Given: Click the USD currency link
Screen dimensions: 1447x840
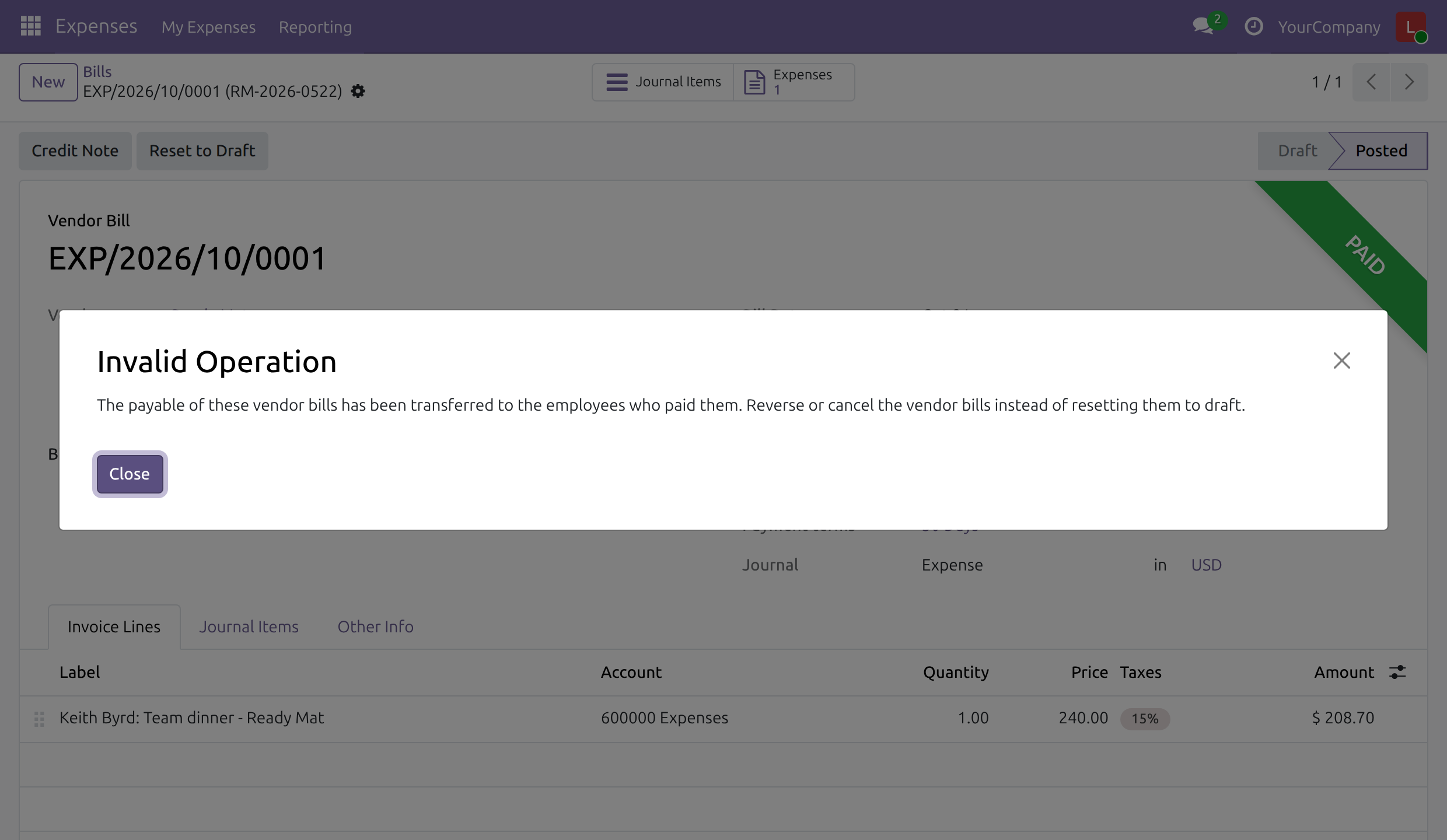Looking at the screenshot, I should click(x=1206, y=565).
